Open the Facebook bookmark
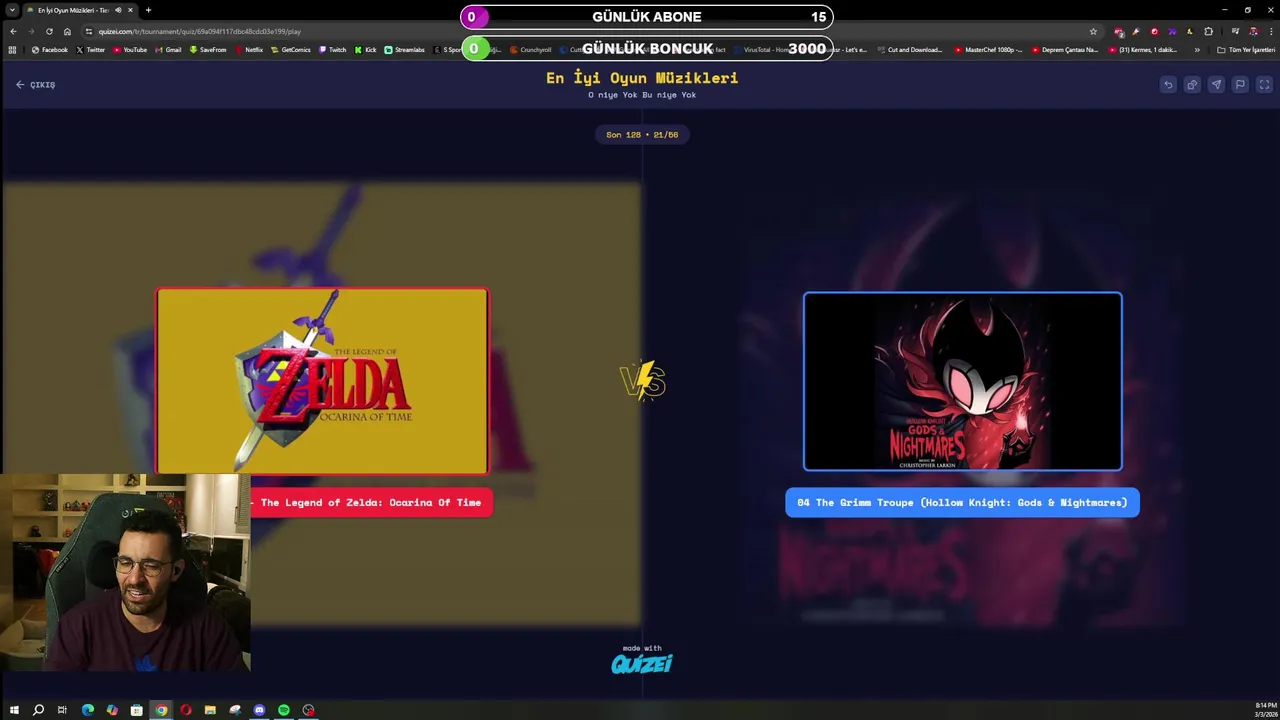 pyautogui.click(x=49, y=49)
